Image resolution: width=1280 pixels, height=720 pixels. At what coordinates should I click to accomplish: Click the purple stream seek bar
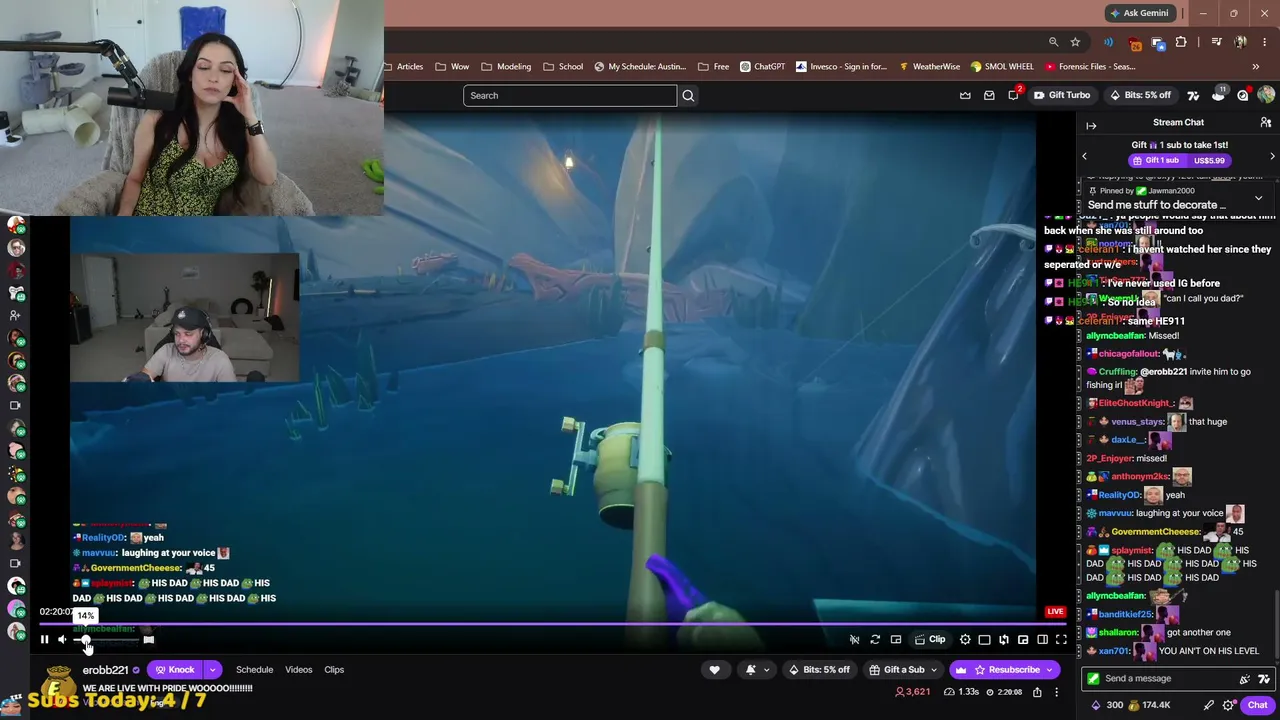coord(552,623)
